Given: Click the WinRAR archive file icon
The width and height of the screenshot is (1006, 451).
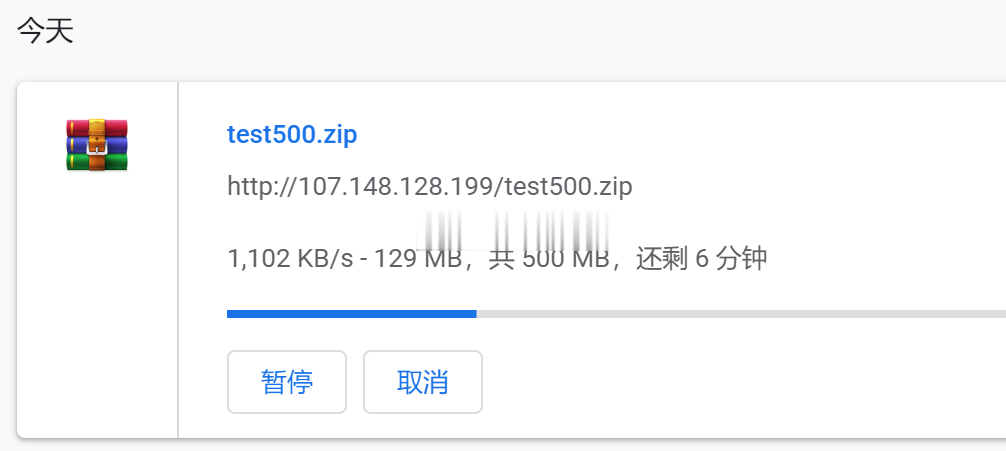Looking at the screenshot, I should pos(97,145).
